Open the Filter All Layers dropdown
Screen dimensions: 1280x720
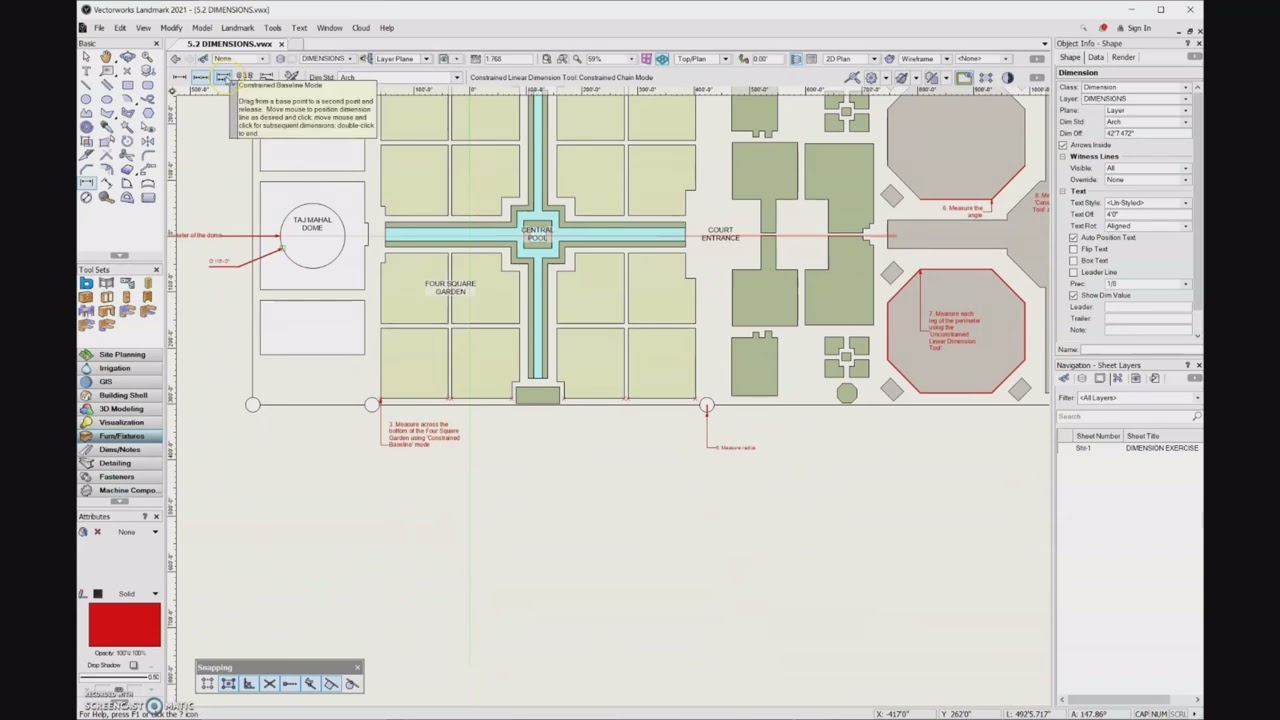tap(1138, 398)
